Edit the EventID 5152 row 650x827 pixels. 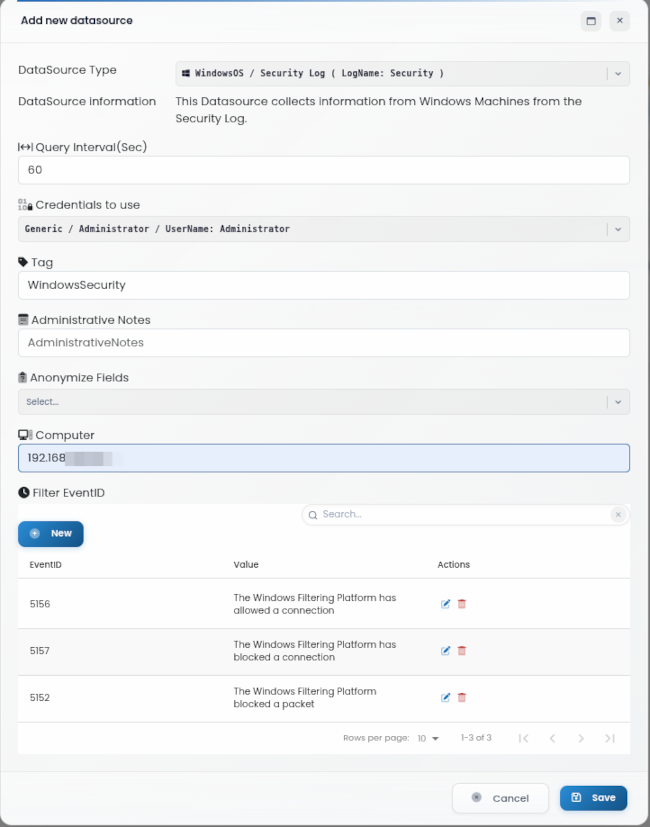click(445, 698)
